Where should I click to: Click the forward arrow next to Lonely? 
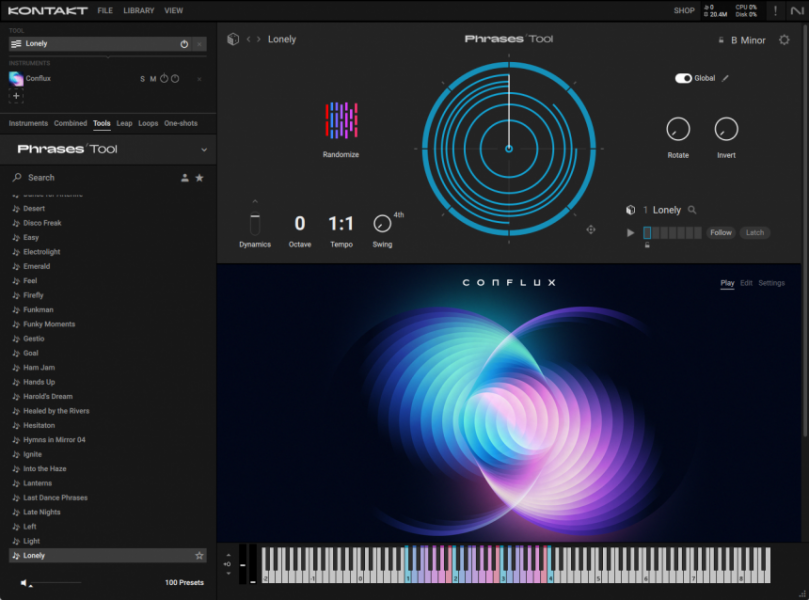(259, 39)
